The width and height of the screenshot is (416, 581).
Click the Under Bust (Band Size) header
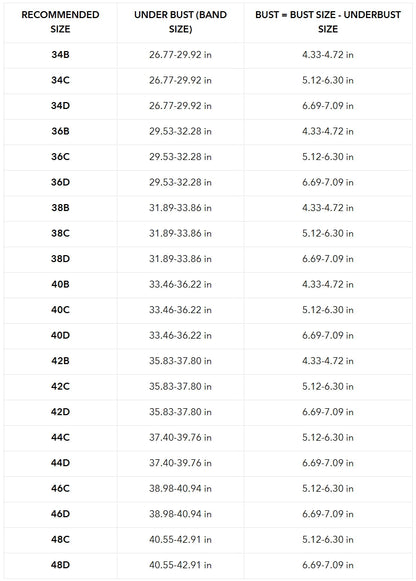tap(180, 22)
